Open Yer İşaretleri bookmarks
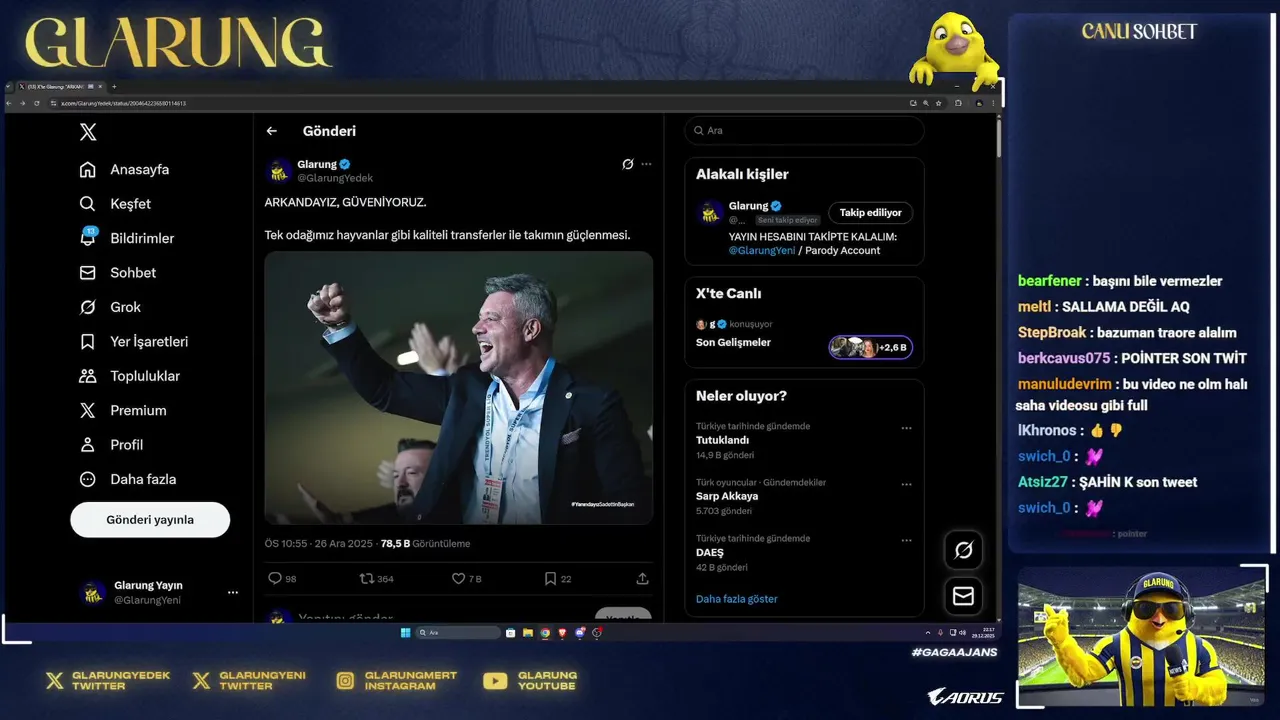The height and width of the screenshot is (720, 1280). [134, 341]
